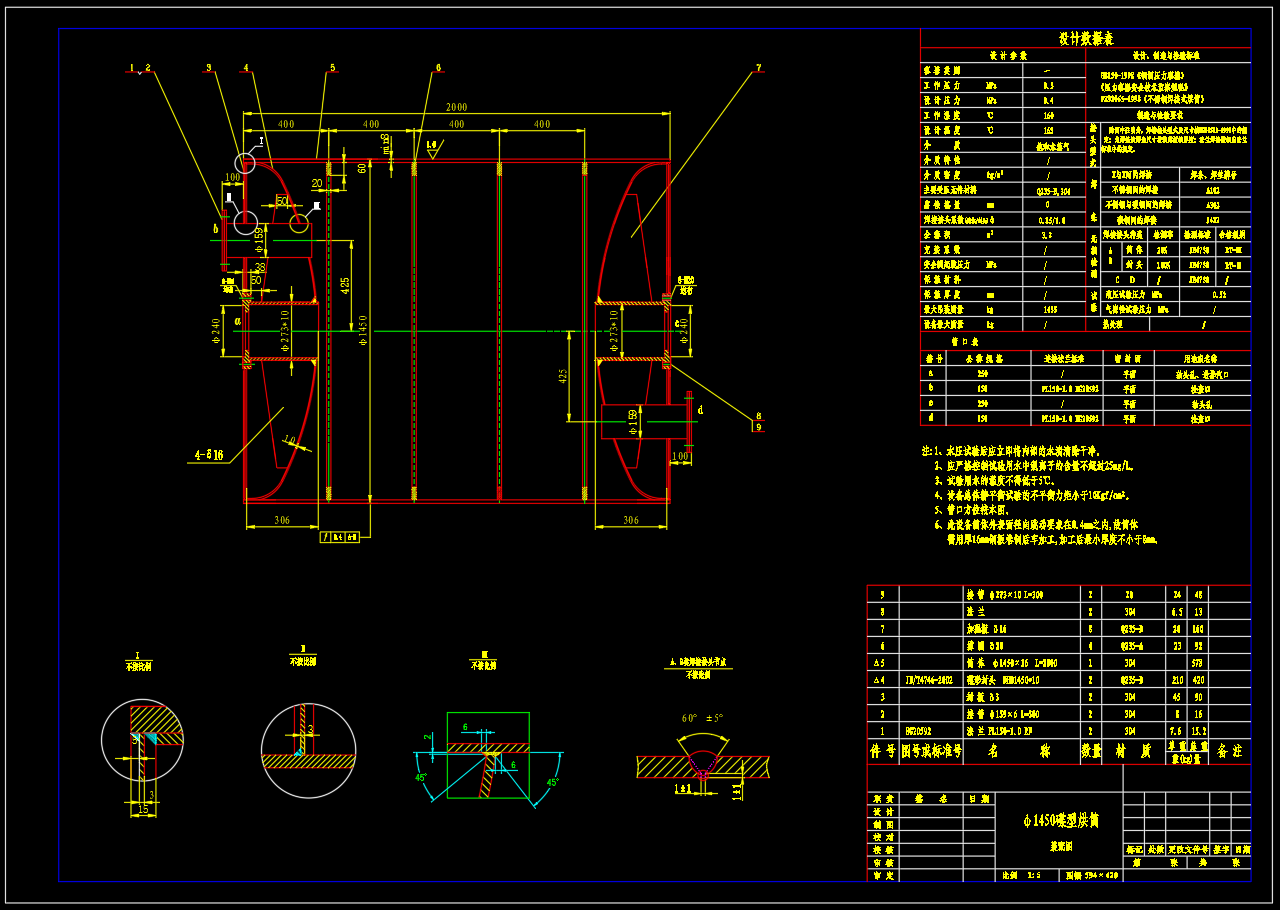This screenshot has width=1280, height=910.
Task: Select part callout number 7
Action: click(758, 68)
